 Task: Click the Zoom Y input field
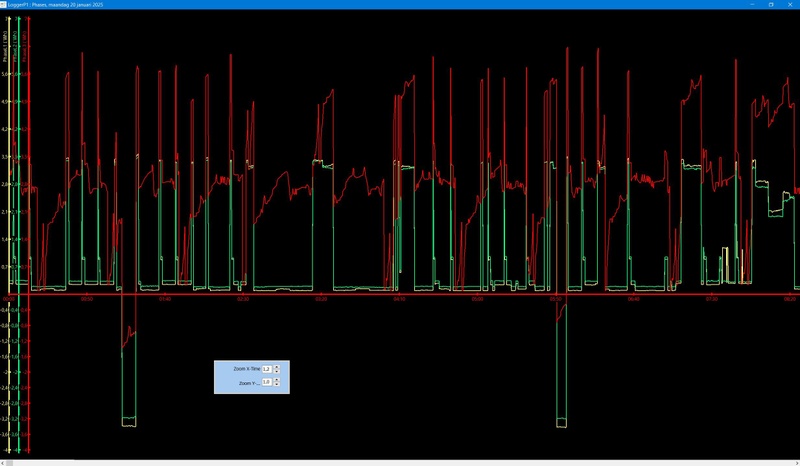(x=267, y=382)
